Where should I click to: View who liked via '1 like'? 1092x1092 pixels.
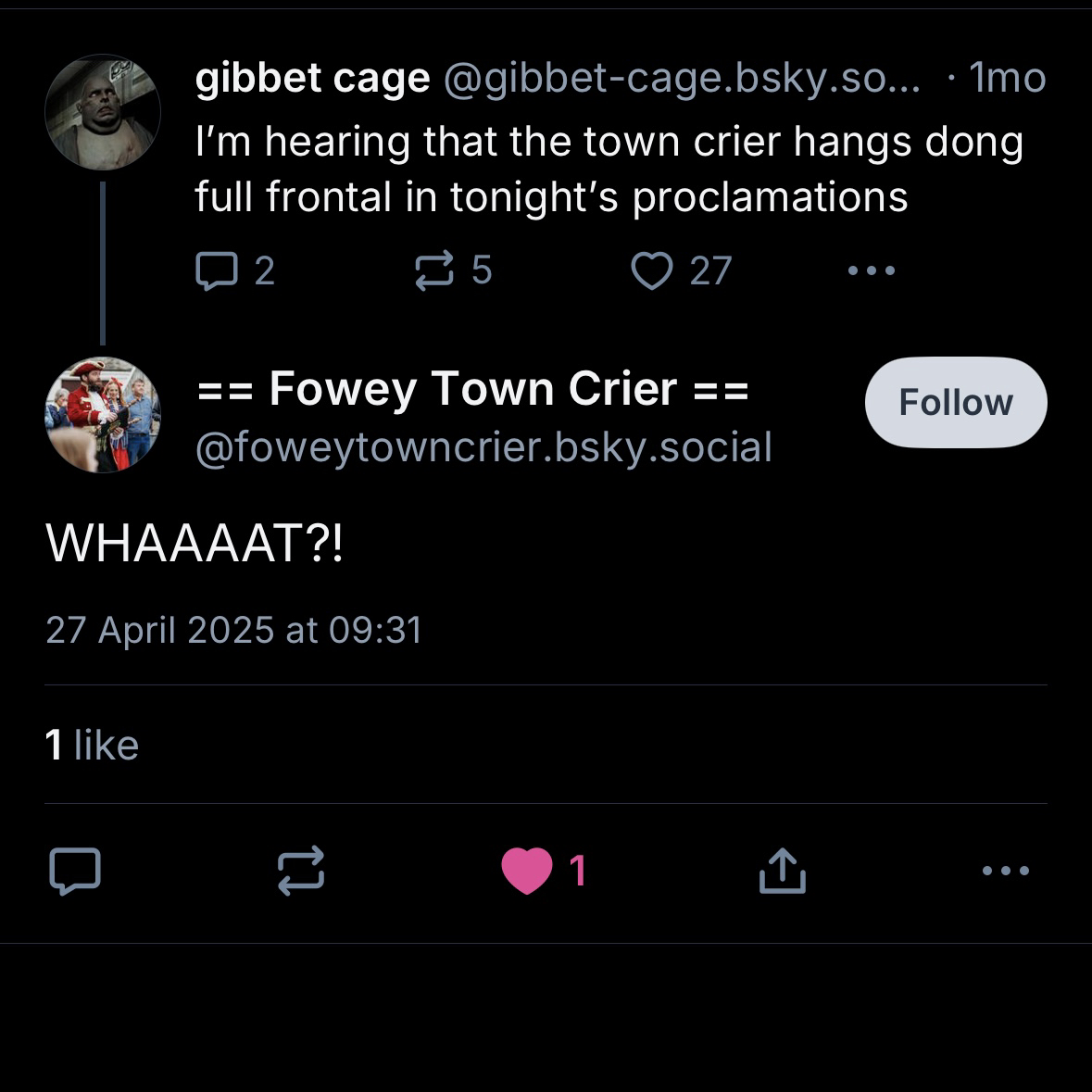coord(92,746)
